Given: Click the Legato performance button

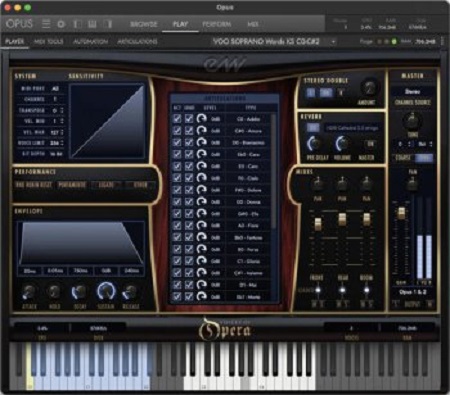Looking at the screenshot, I should click(106, 185).
